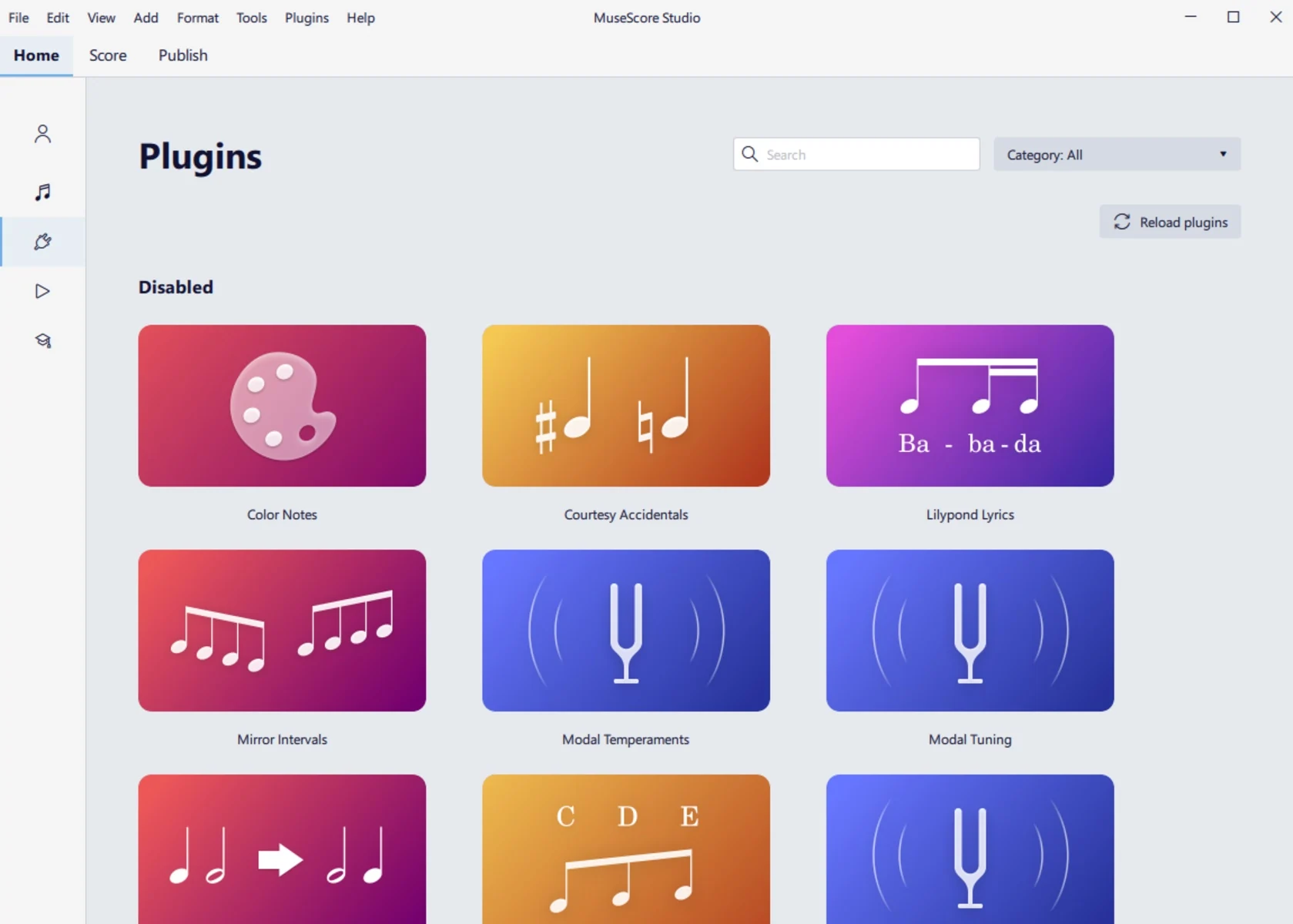Switch to the Home tab

pyautogui.click(x=36, y=55)
